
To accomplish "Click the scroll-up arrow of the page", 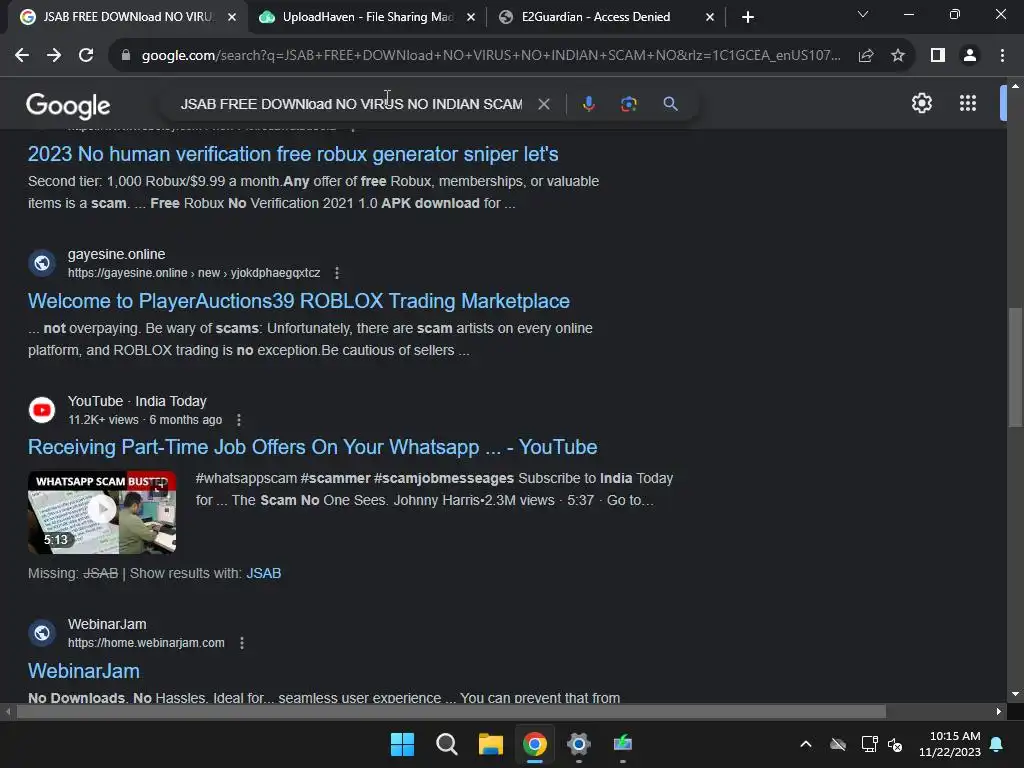I will coord(1015,86).
